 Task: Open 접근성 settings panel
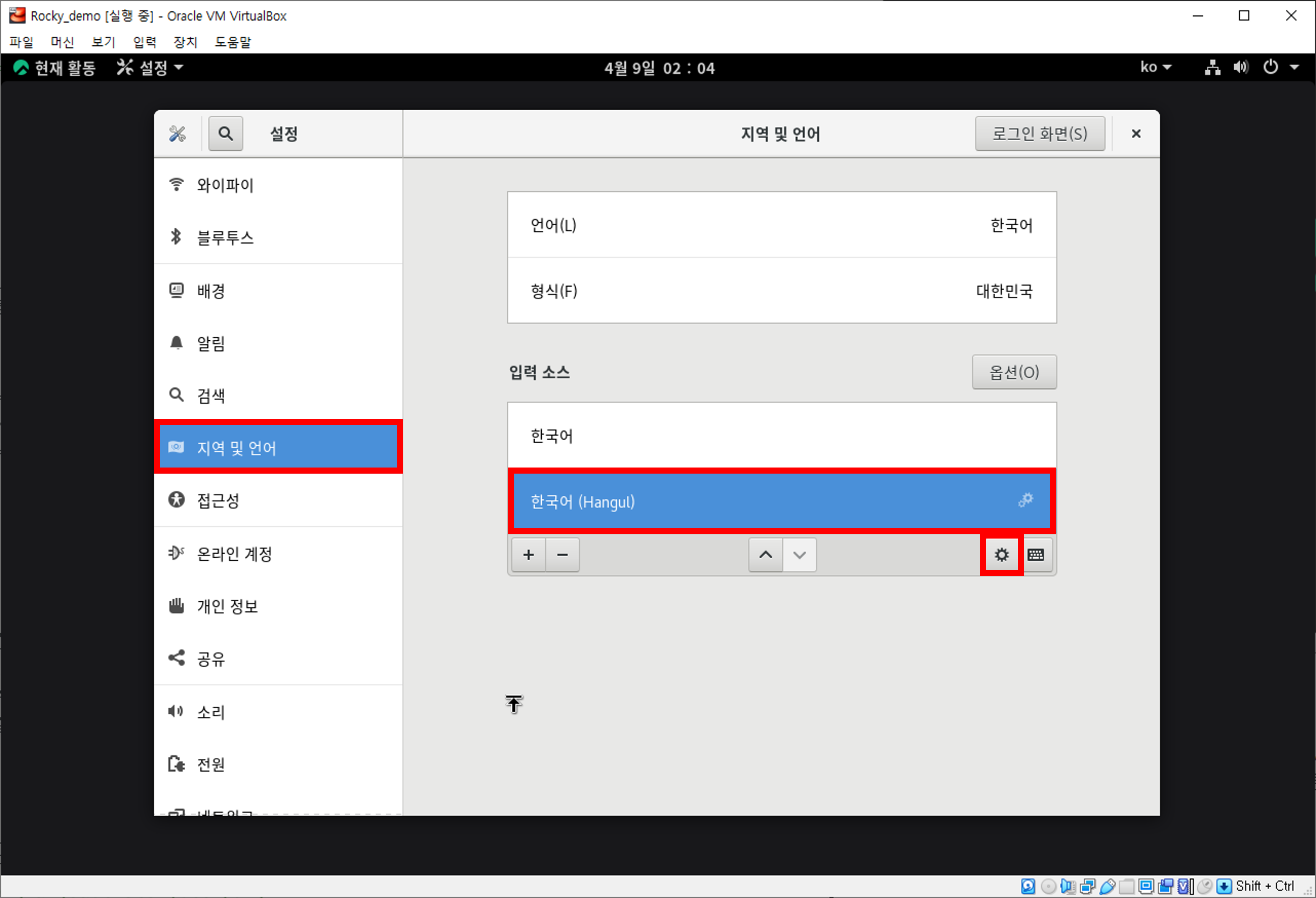click(x=218, y=500)
